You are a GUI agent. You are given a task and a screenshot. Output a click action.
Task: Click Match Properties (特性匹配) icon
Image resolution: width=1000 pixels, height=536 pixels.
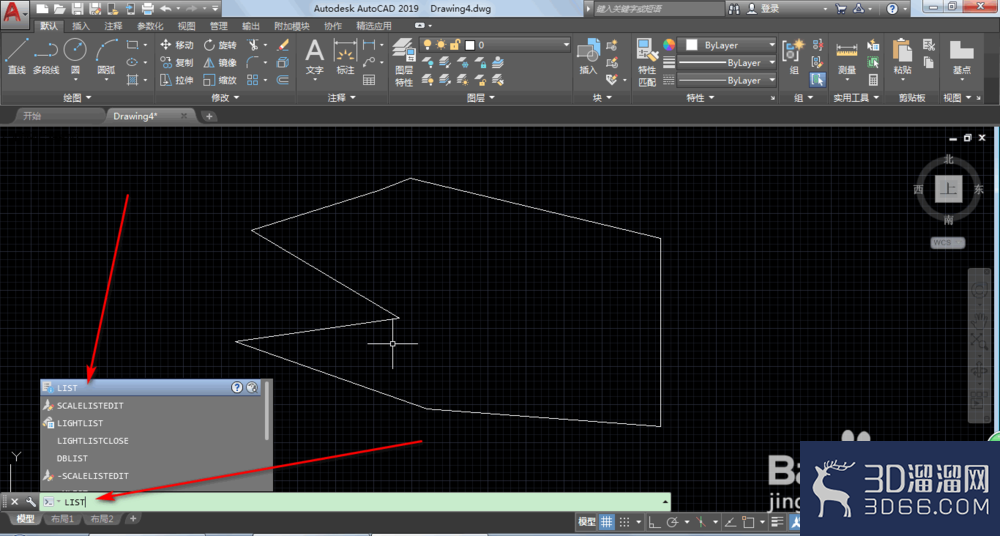coord(647,63)
